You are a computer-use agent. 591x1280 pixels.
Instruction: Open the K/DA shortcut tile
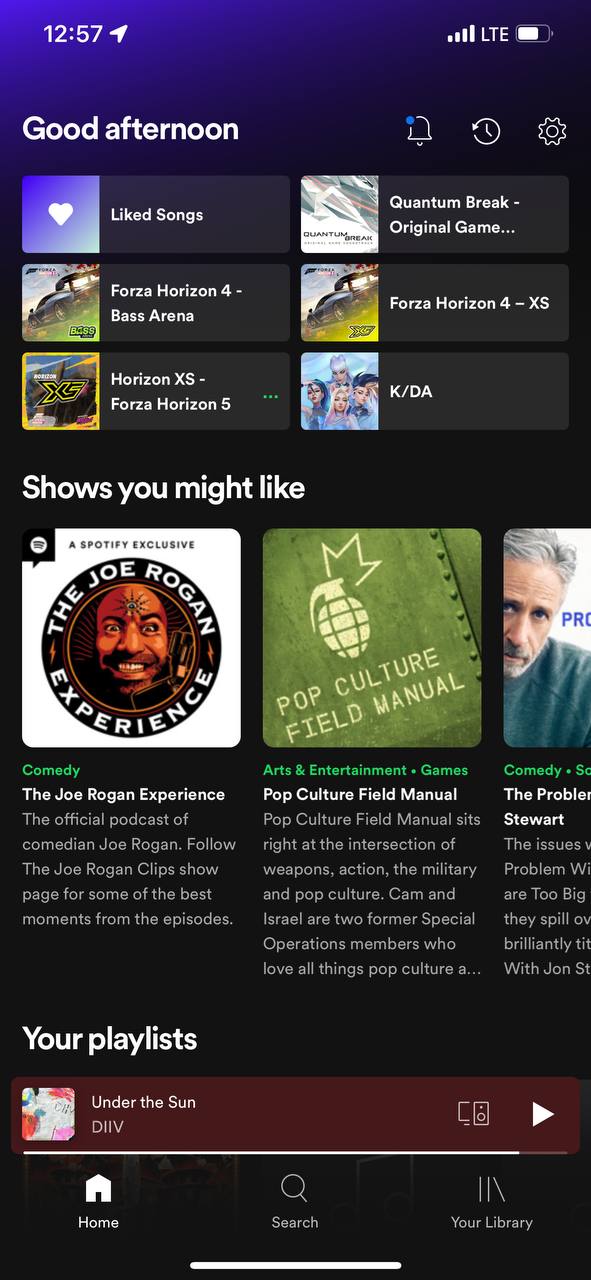pyautogui.click(x=435, y=391)
